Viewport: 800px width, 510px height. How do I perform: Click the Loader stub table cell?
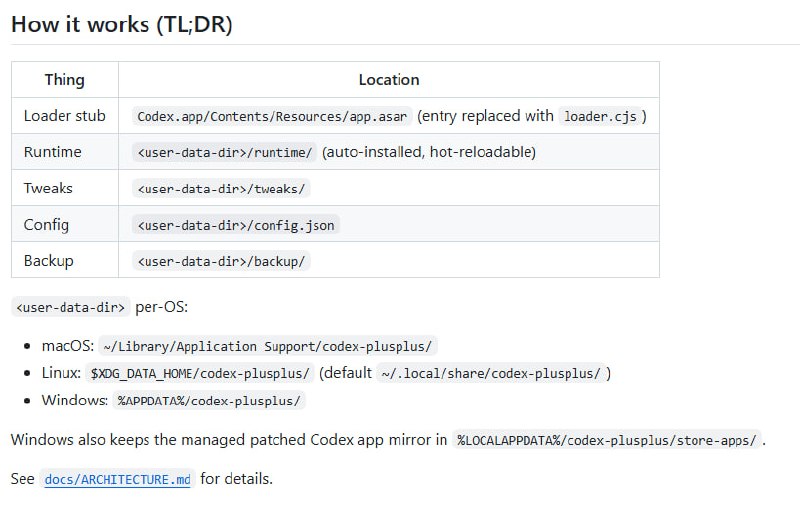coord(65,116)
